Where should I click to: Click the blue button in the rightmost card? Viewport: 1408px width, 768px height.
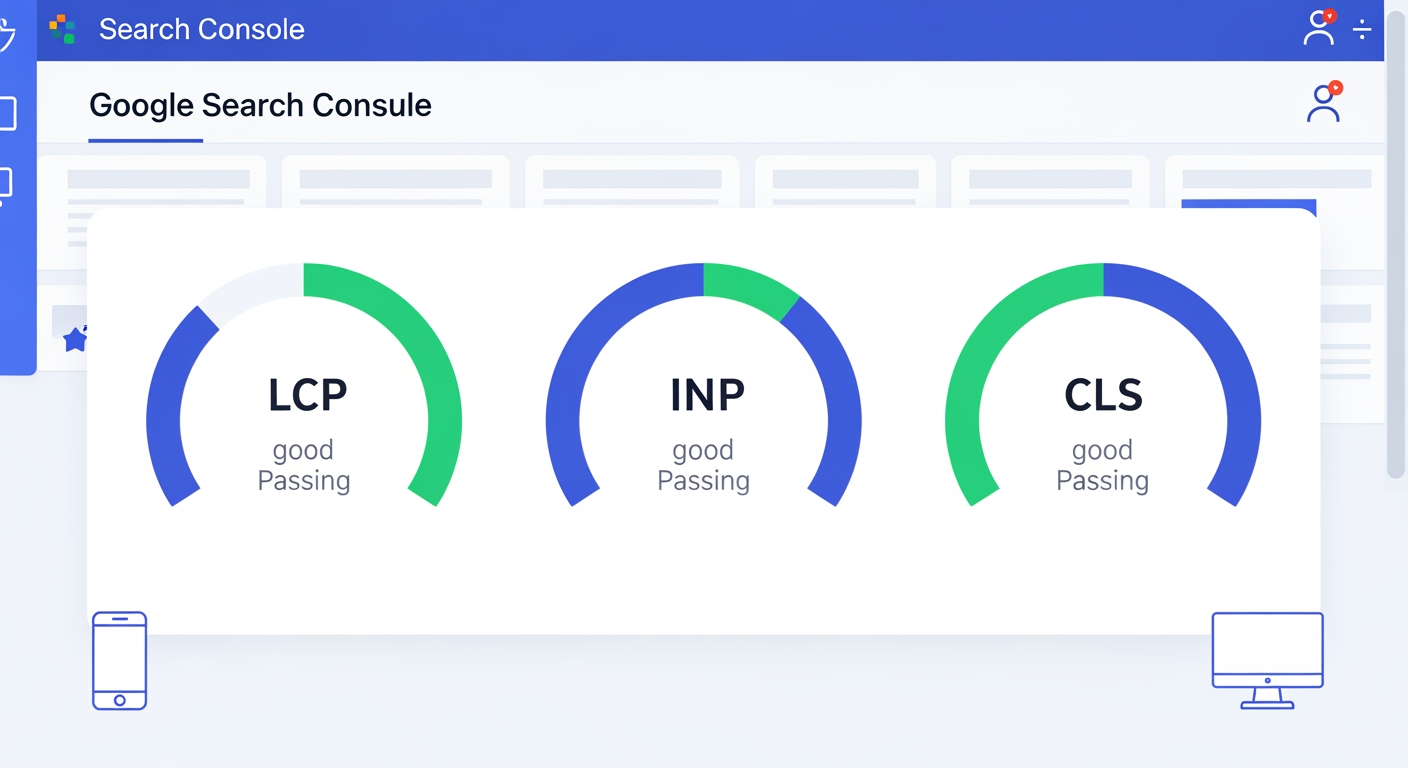click(x=1248, y=207)
